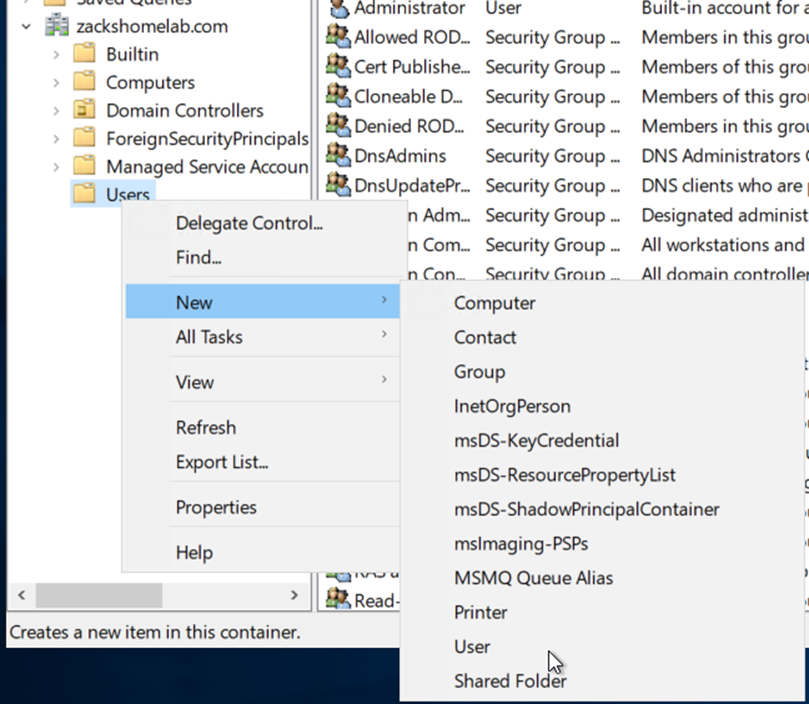
Task: Open the All Tasks submenu
Action: tap(263, 337)
